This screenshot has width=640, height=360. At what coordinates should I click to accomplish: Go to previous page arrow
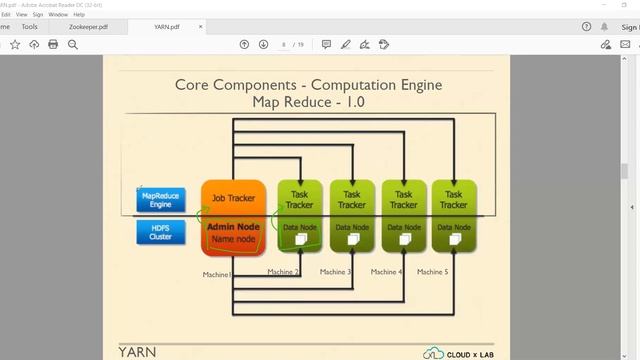coord(244,44)
